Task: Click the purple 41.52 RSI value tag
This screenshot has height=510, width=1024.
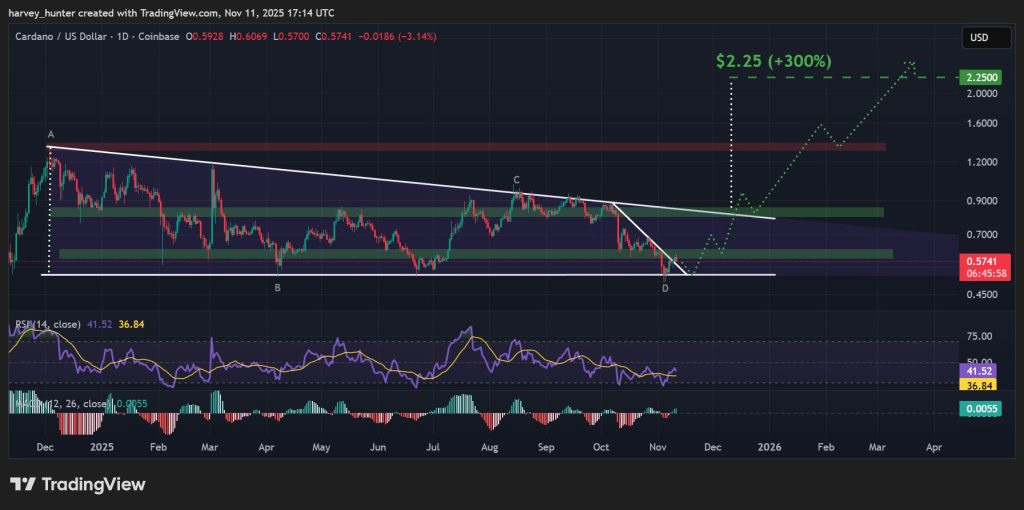Action: click(976, 370)
